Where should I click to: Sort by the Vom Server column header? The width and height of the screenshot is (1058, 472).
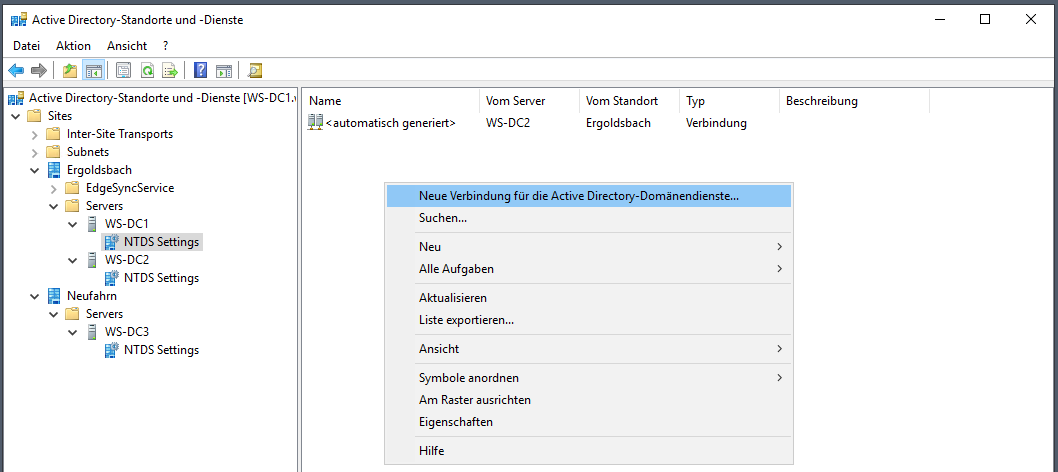coord(529,101)
